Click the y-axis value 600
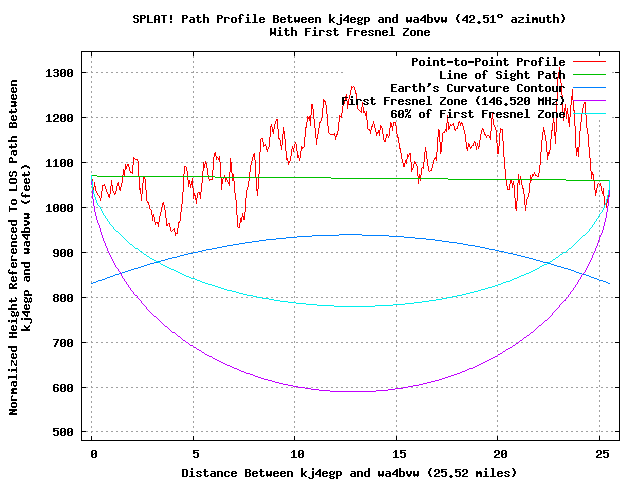The width and height of the screenshot is (640, 480). tap(62, 388)
